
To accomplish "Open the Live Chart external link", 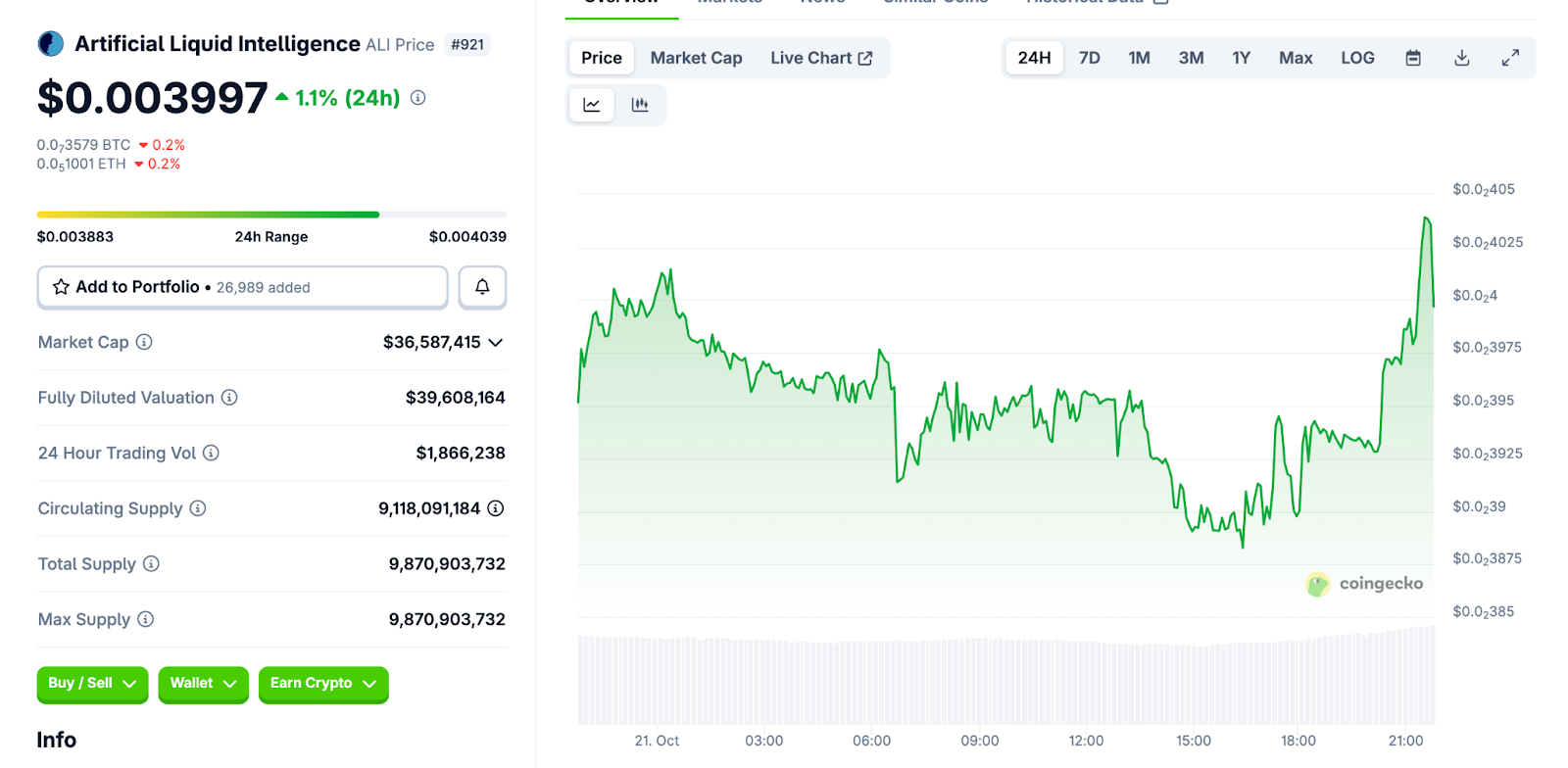I will tap(820, 58).
